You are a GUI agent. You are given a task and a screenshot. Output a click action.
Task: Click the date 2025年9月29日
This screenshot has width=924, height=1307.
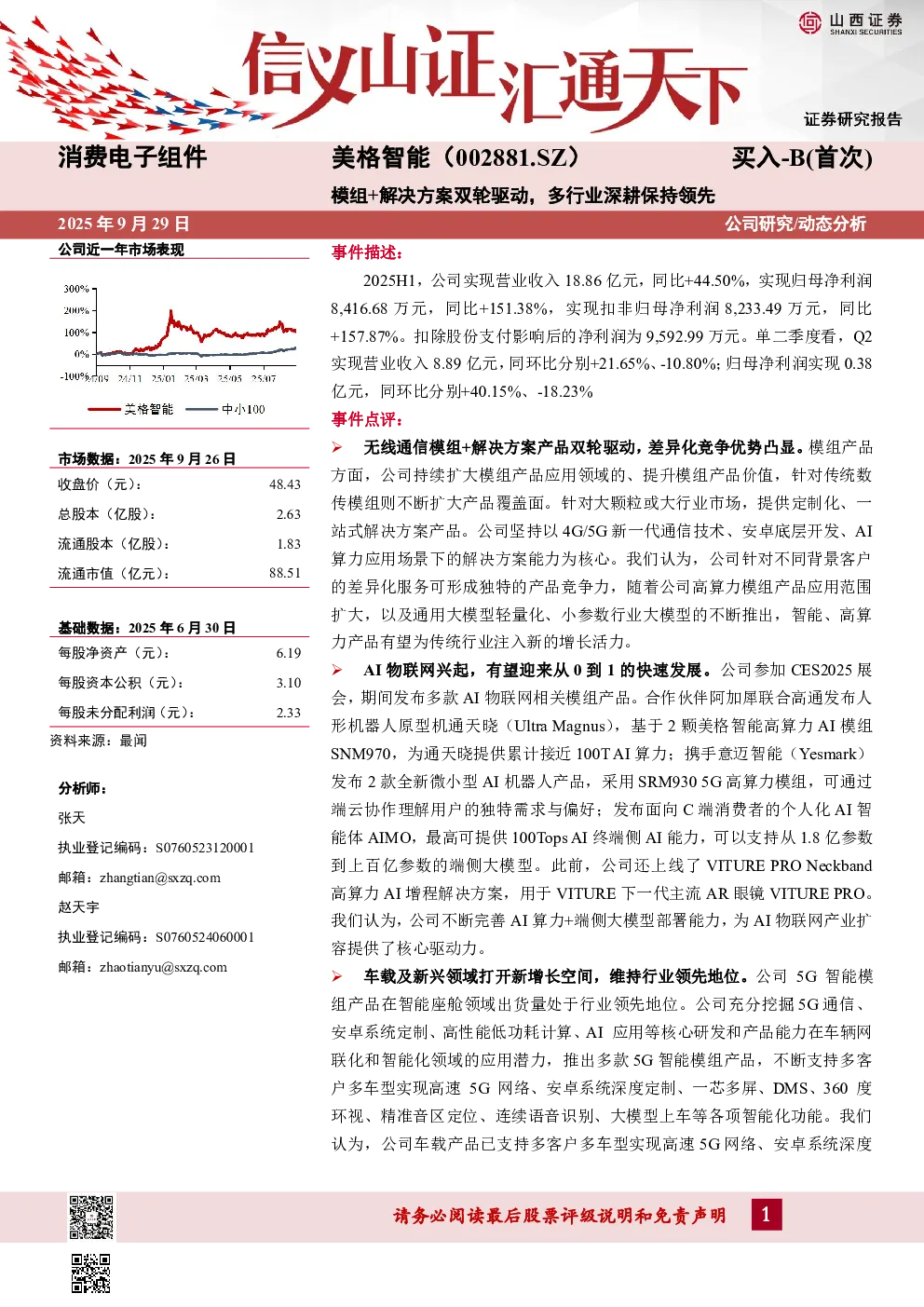click(x=124, y=224)
